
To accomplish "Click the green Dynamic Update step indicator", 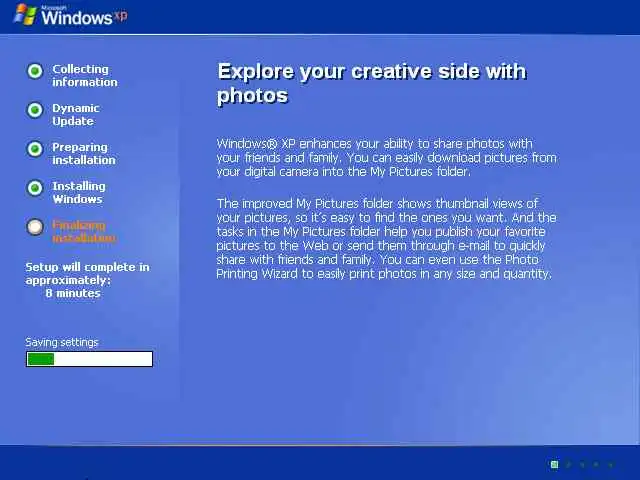I will [35, 110].
